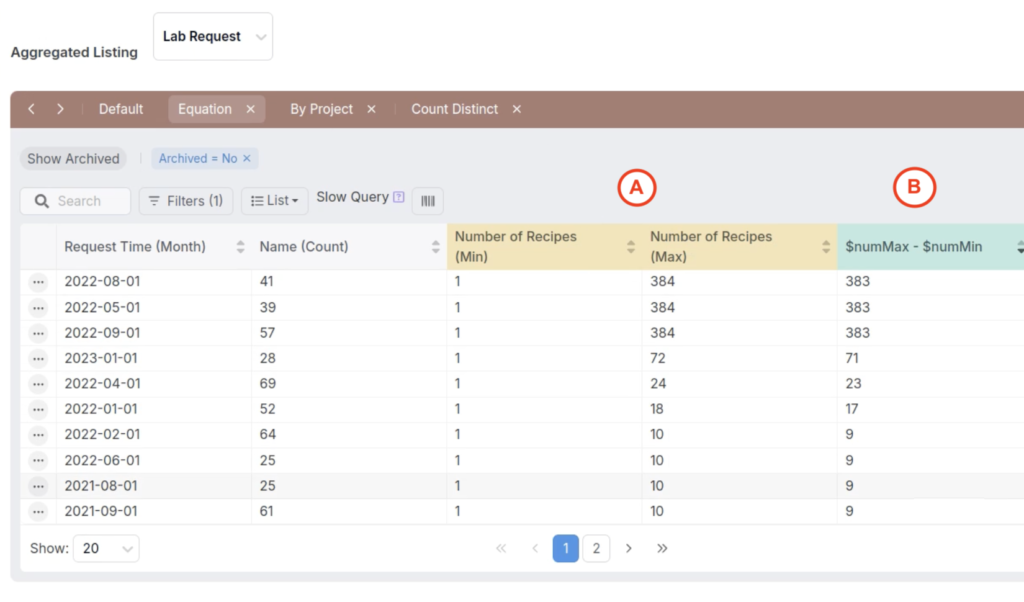Sort by Name (Count) column

tap(436, 247)
